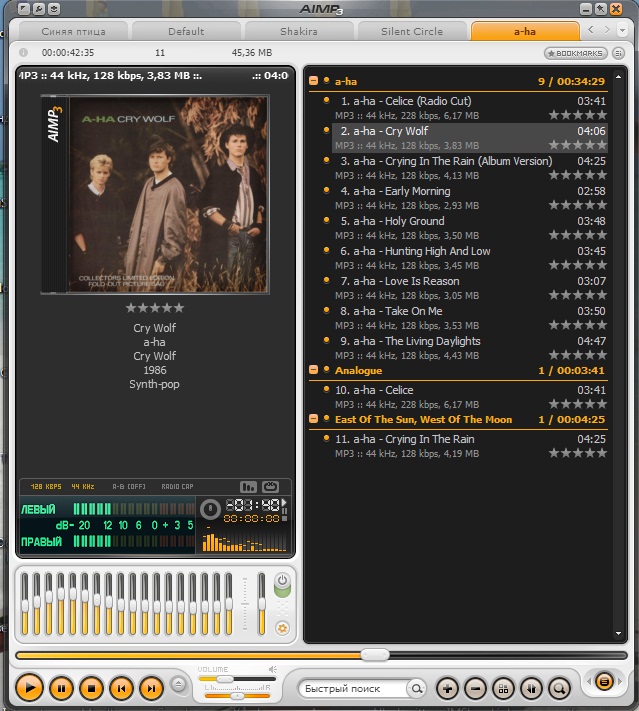Viewport: 639px width, 711px height.
Task: Collapse East Of The Sun, West Of The Moon group
Action: click(313, 419)
